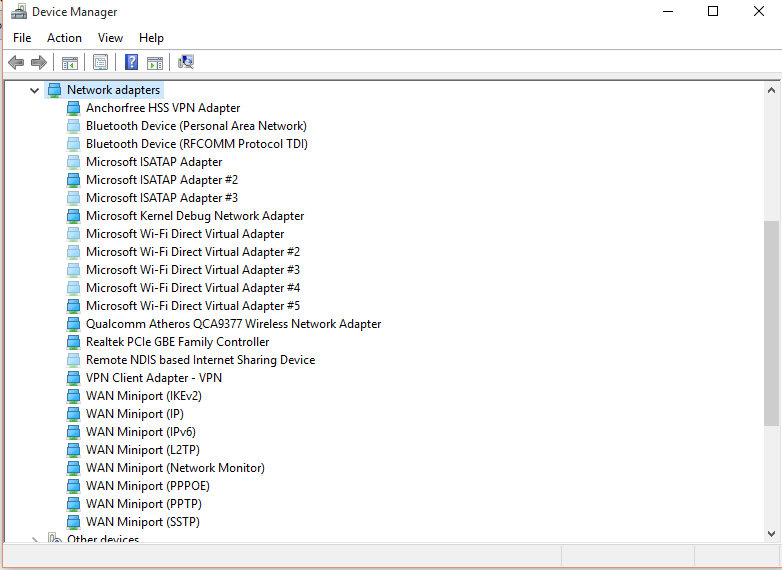Screen dimensions: 782x570
Task: Click icon beside Microsoft Wi-Fi Direct Virtual Adapter #3
Action: pos(73,270)
